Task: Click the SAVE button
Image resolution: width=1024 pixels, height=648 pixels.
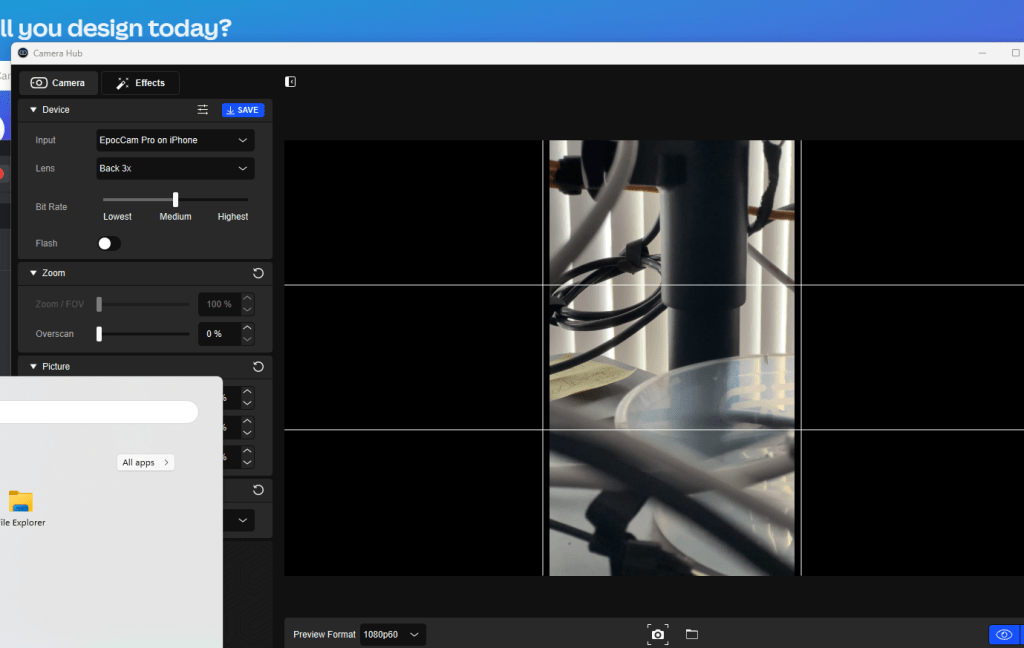Action: pos(243,110)
